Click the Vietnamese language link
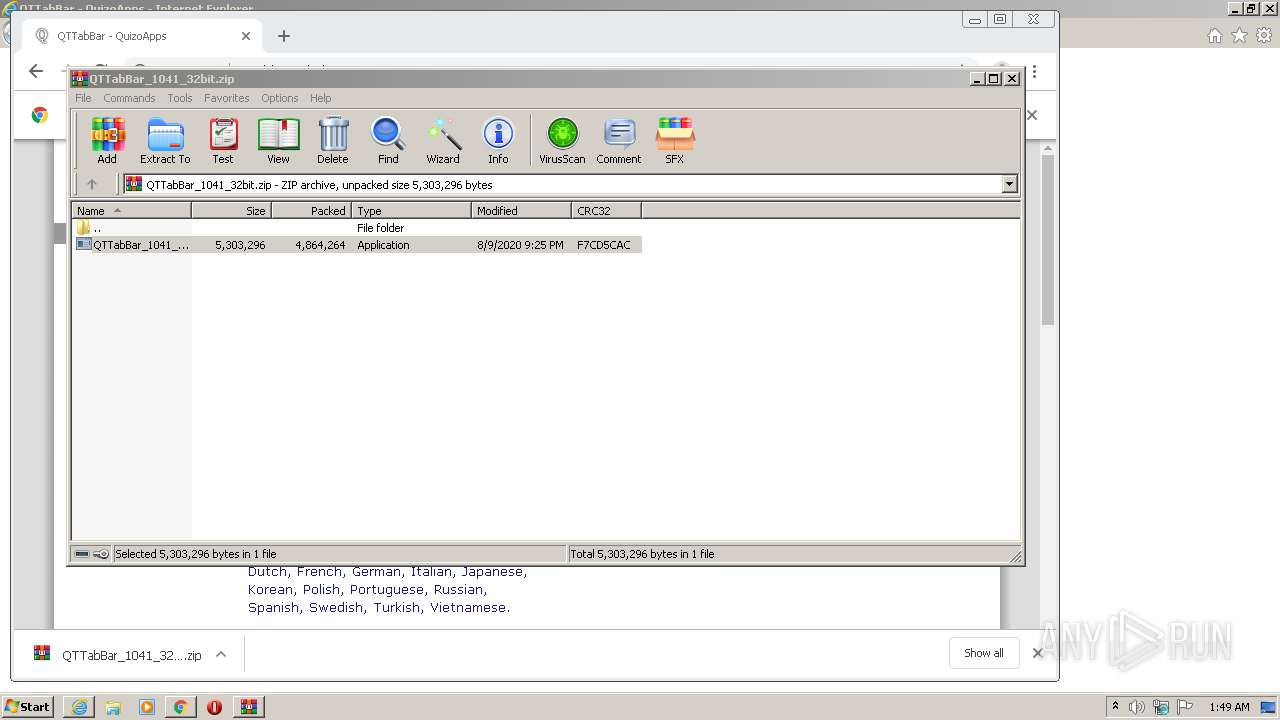Image resolution: width=1280 pixels, height=720 pixels. pyautogui.click(x=468, y=608)
